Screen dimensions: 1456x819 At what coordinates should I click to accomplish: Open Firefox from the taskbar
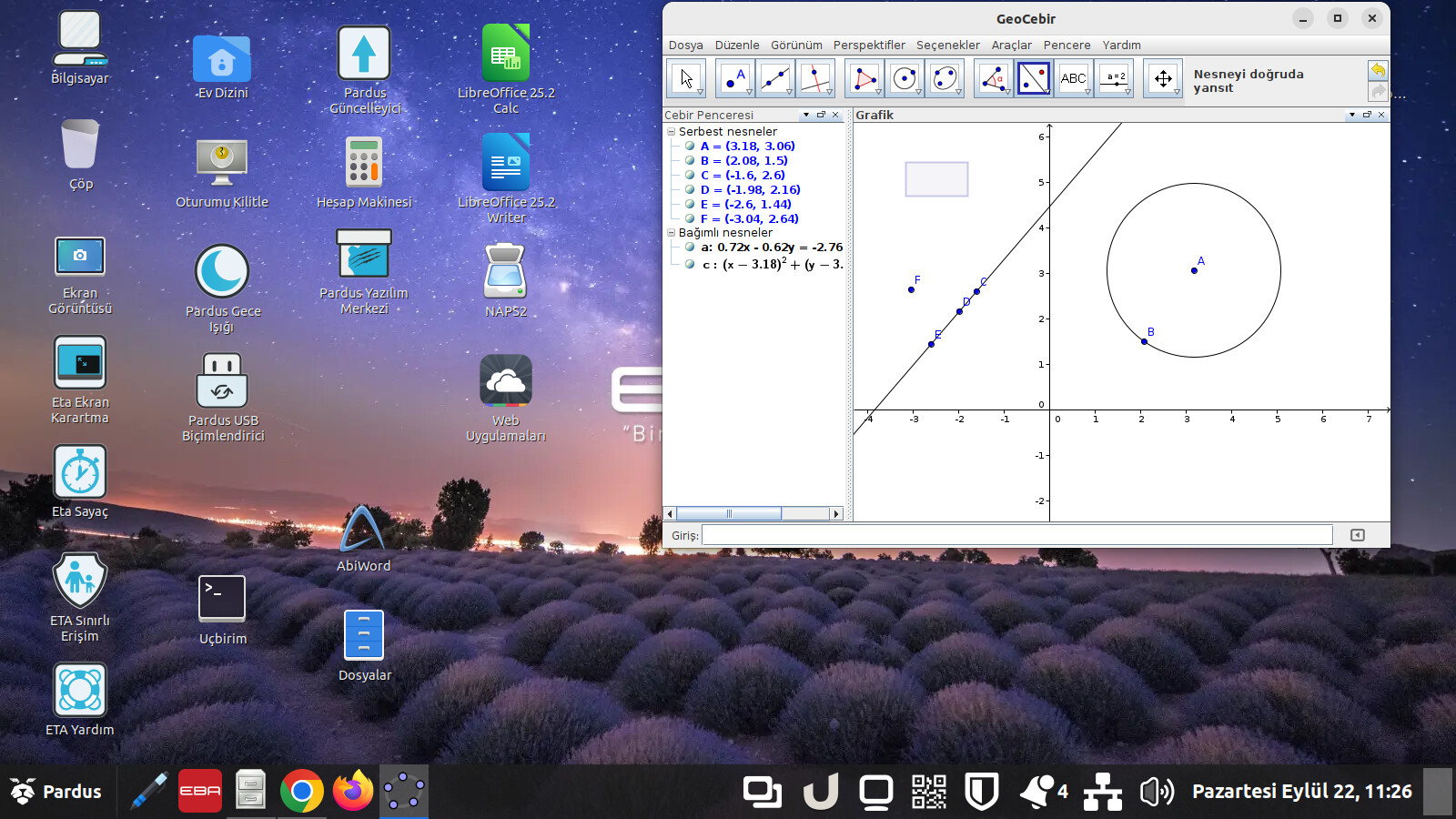[352, 792]
